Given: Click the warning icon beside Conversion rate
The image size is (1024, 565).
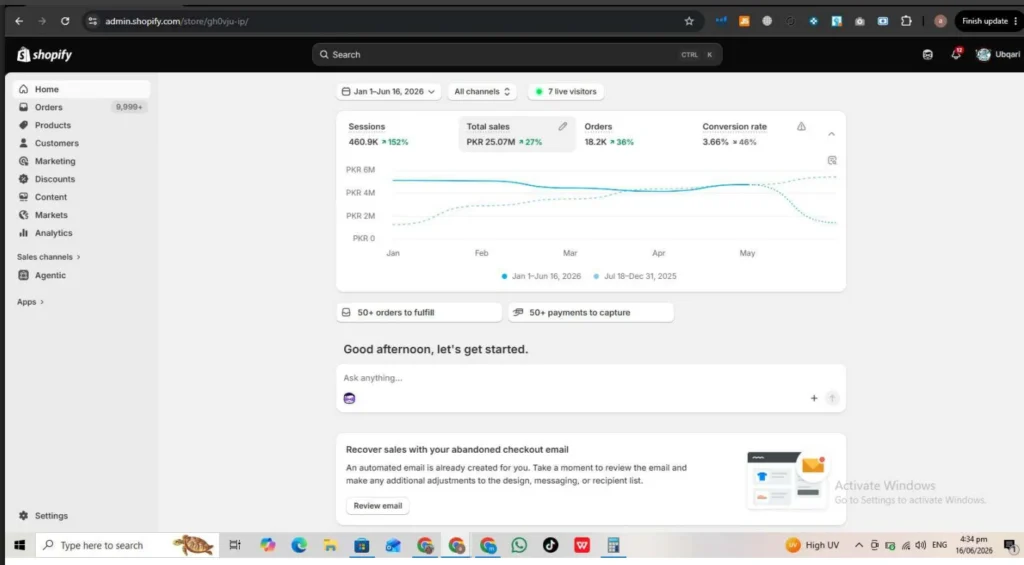Looking at the screenshot, I should (x=801, y=126).
